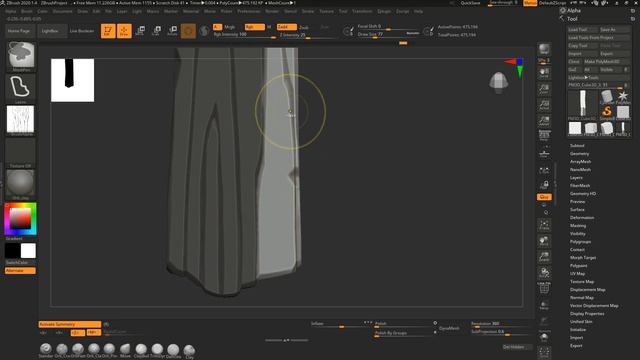This screenshot has height=360, width=640.
Task: Expand the NanoMesh section
Action: 580,170
